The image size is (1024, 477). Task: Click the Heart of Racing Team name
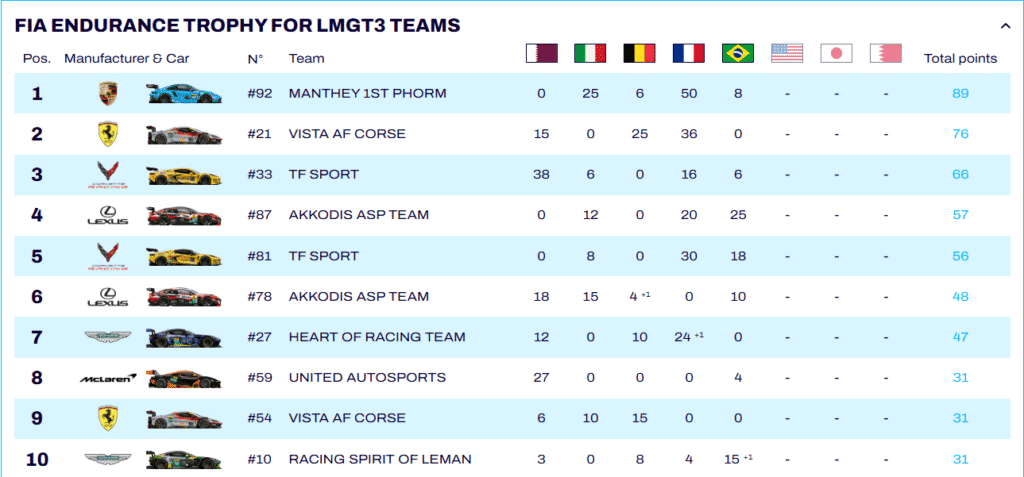point(377,337)
